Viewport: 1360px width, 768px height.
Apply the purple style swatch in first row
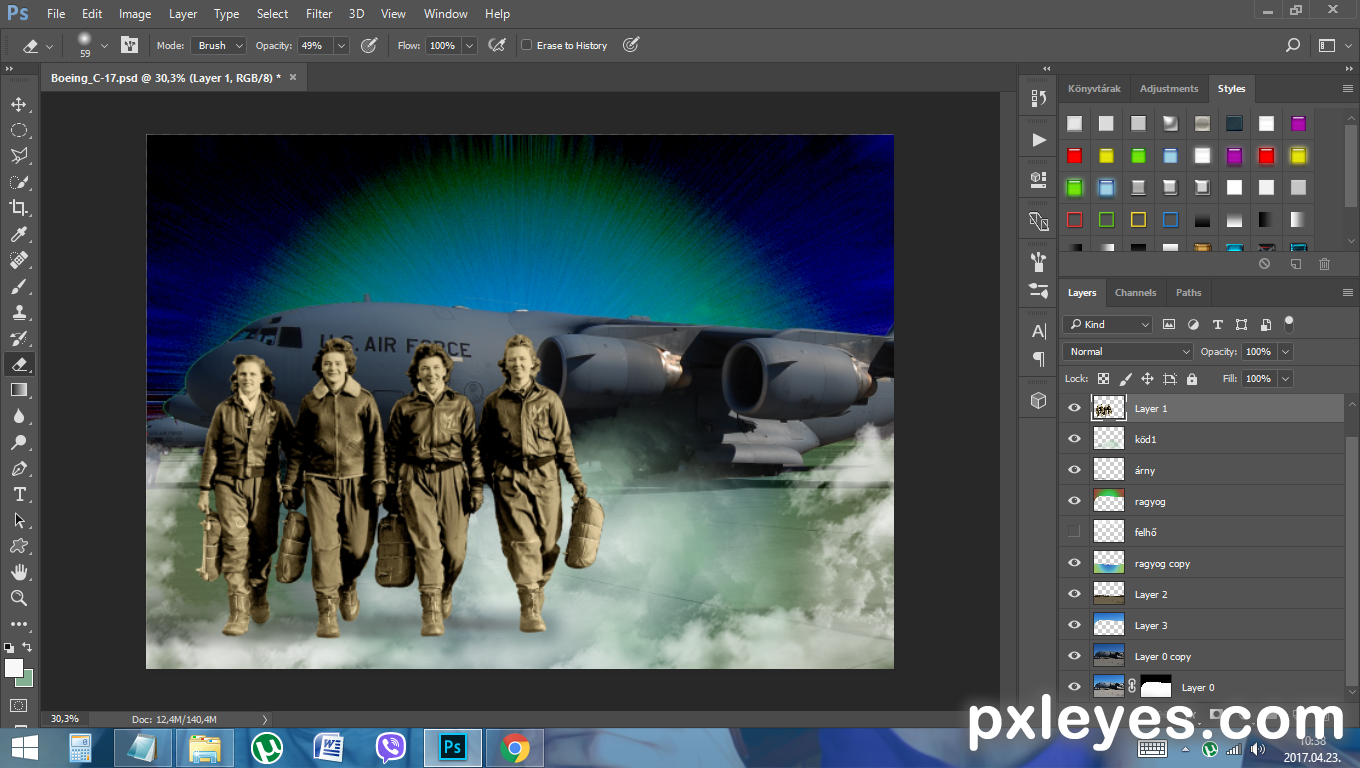(1298, 124)
